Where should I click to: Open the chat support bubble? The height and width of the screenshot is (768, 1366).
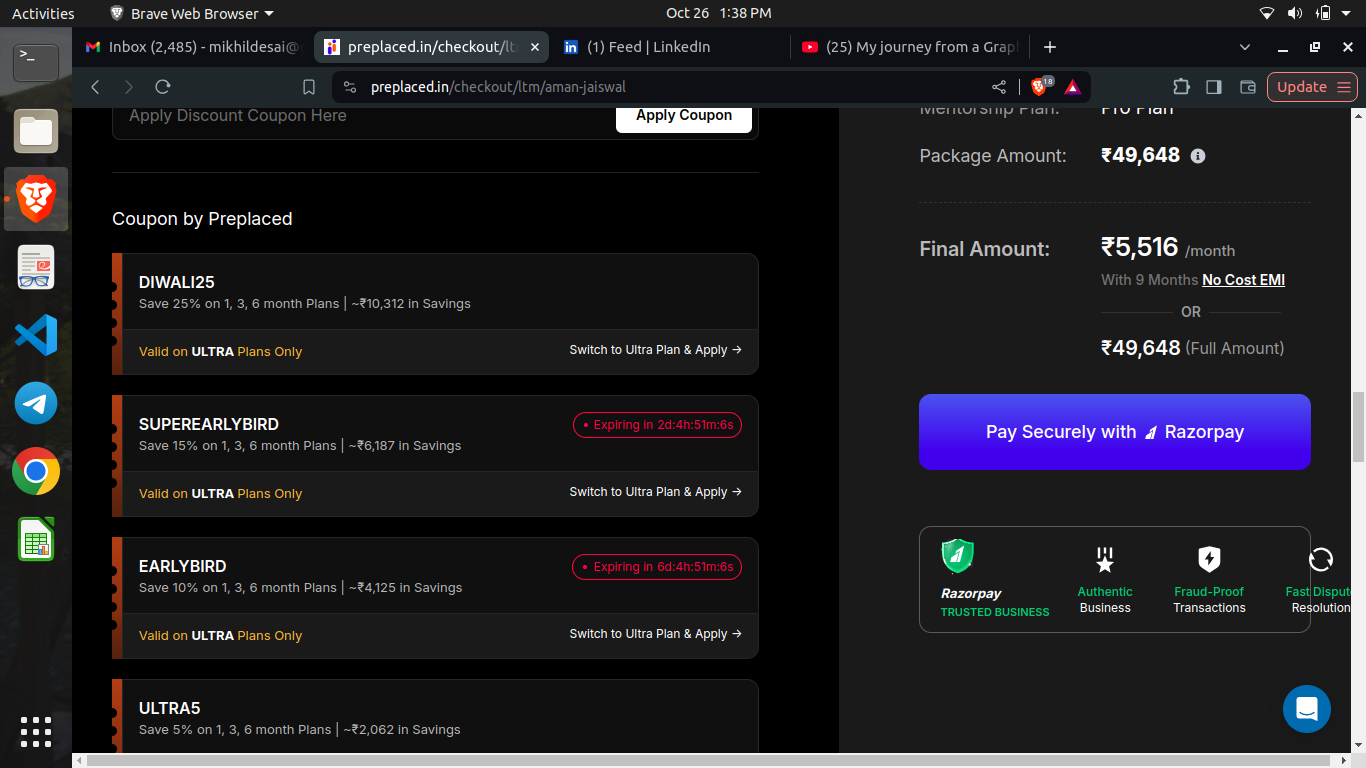pyautogui.click(x=1306, y=709)
